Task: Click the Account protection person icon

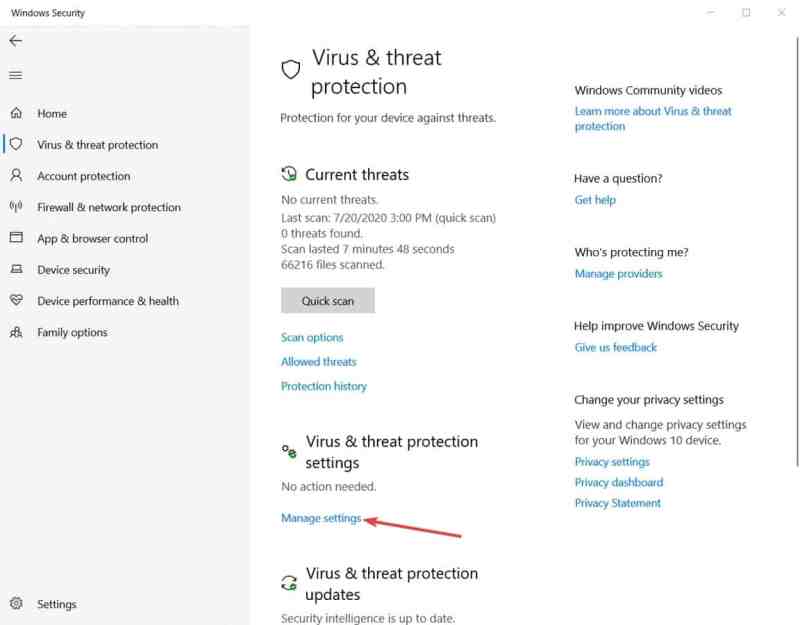Action: (x=16, y=176)
